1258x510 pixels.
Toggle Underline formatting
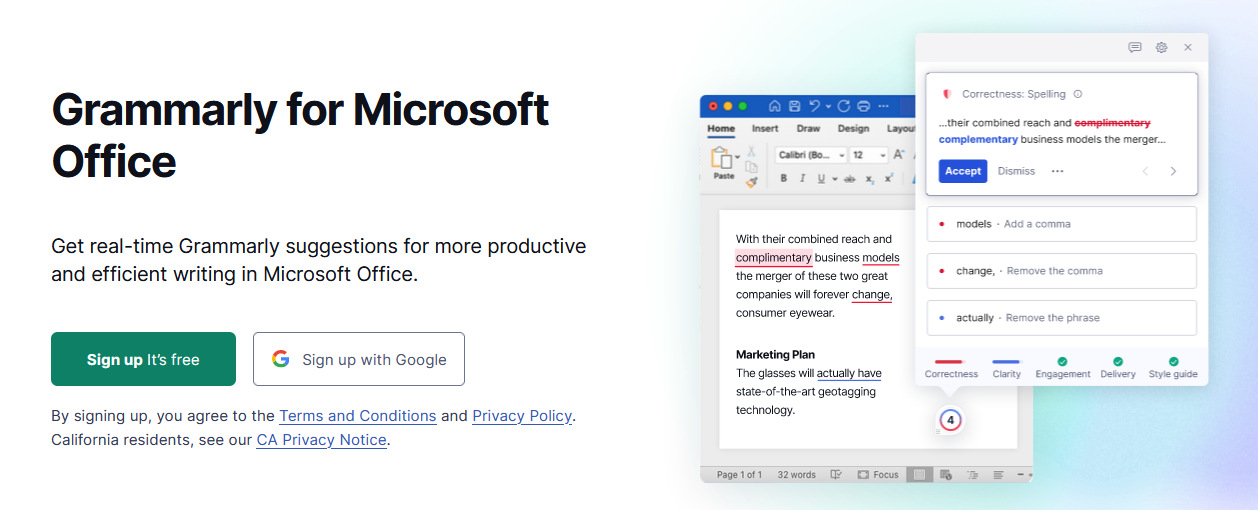tap(821, 178)
